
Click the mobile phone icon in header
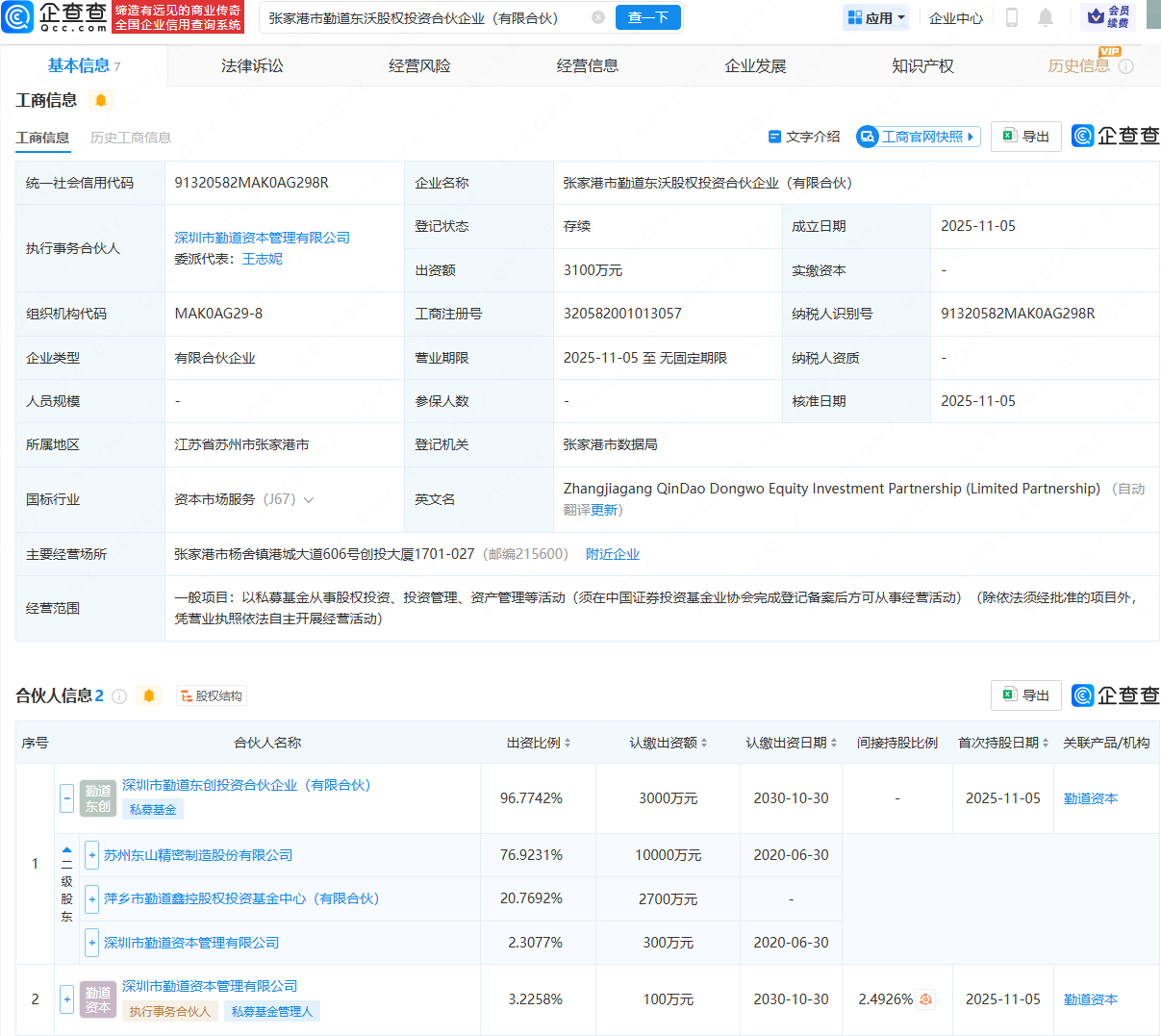1011,17
